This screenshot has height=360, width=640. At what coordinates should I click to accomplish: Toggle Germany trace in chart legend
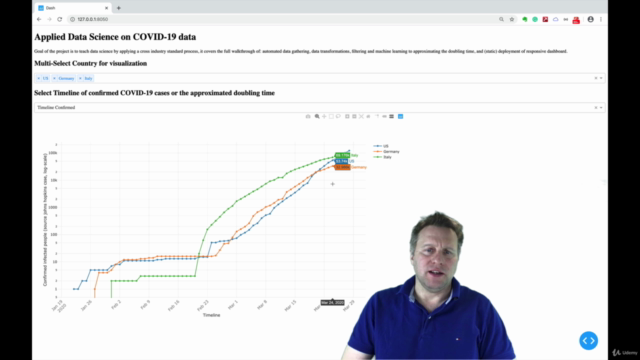point(387,151)
